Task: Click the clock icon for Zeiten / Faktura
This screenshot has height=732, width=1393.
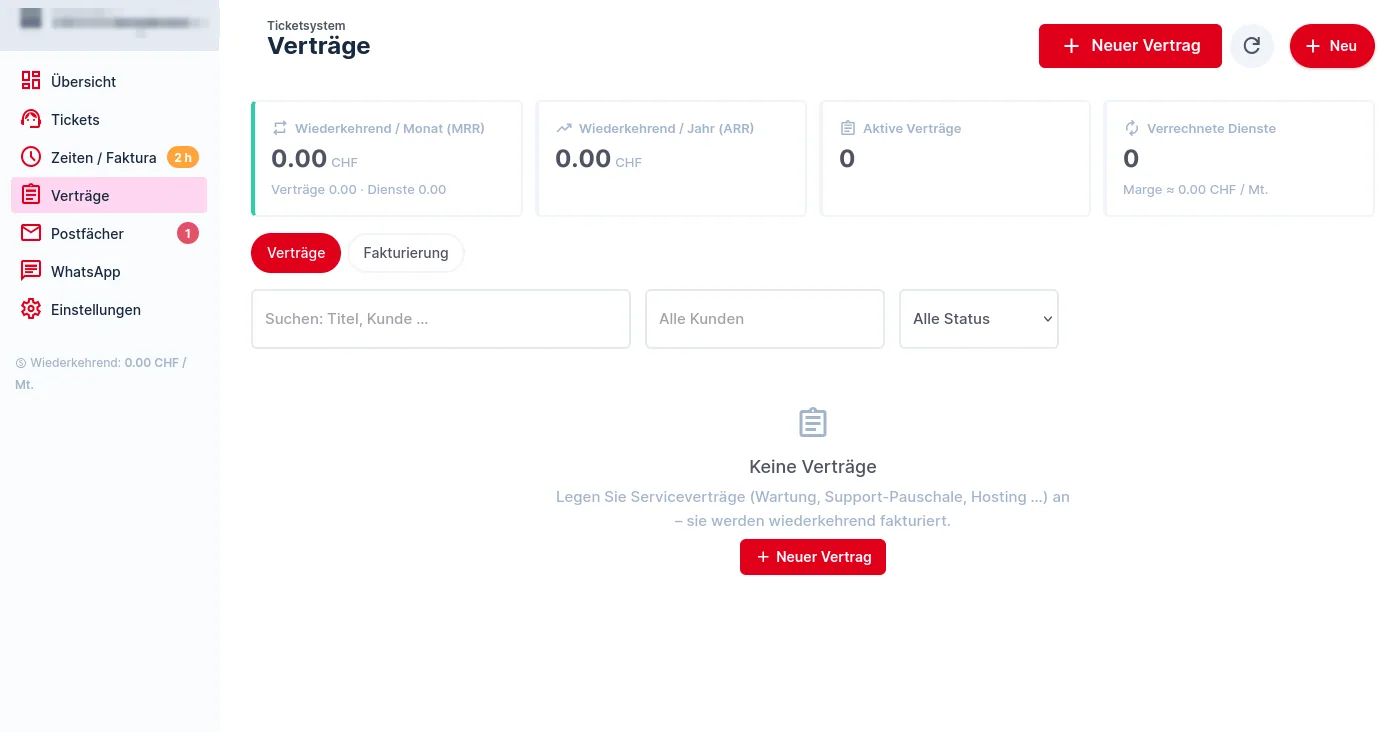Action: click(x=31, y=157)
